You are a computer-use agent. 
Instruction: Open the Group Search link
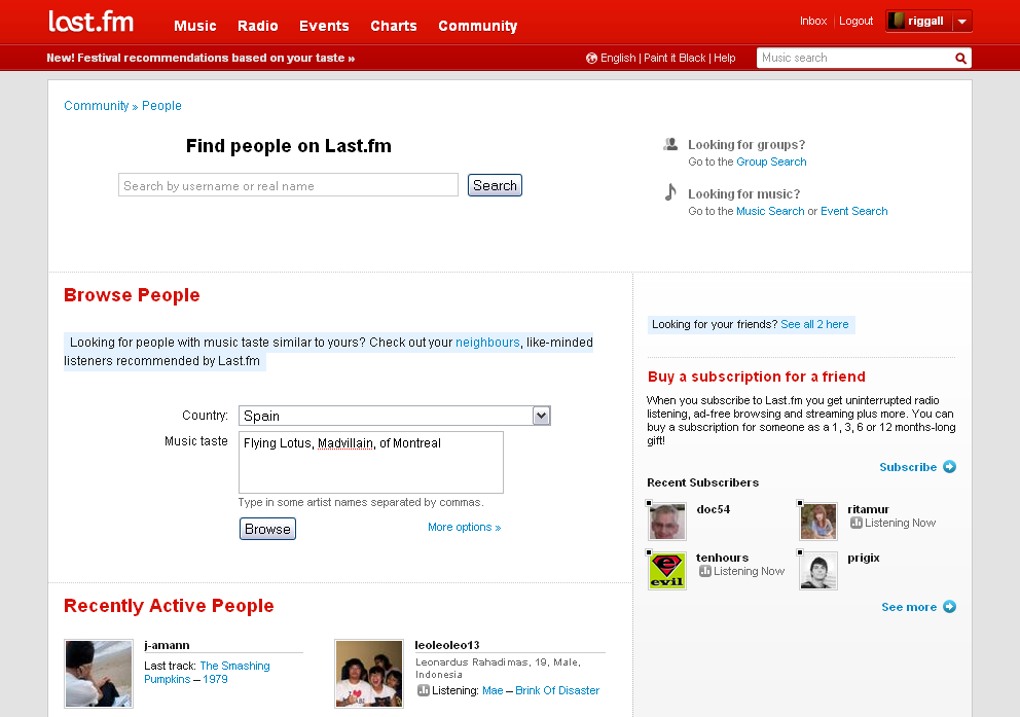pyautogui.click(x=772, y=162)
